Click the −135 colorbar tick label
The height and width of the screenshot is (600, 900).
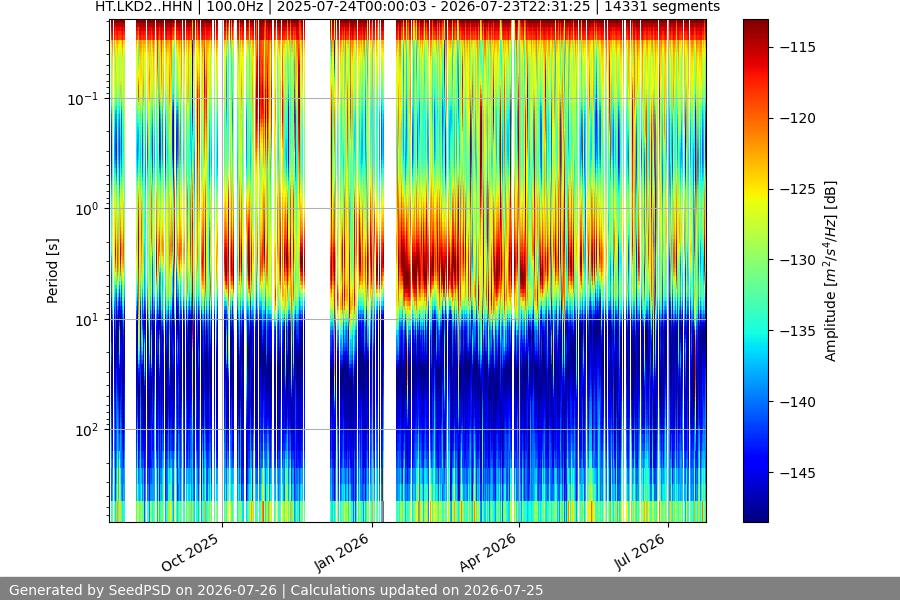click(x=798, y=331)
